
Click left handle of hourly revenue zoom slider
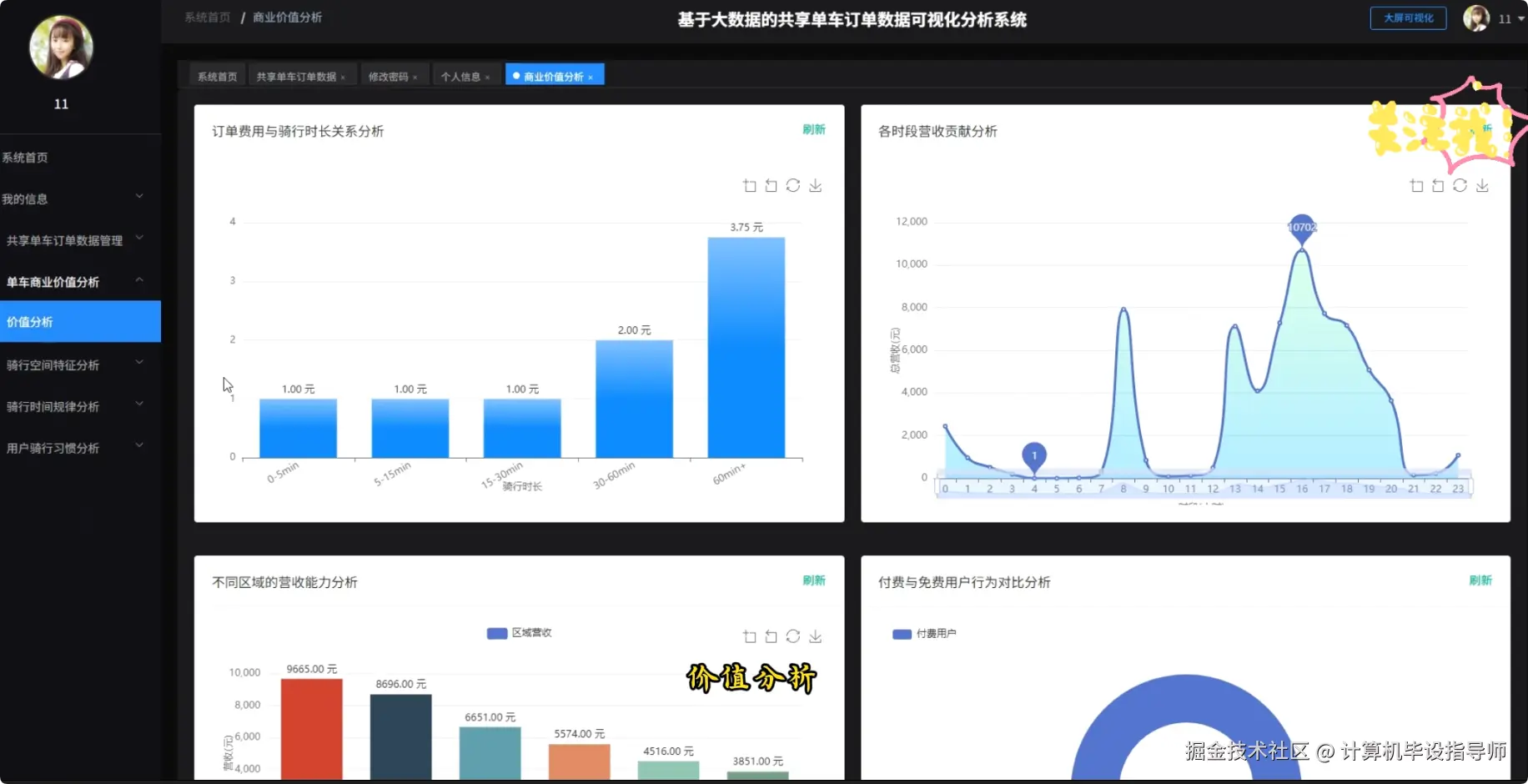point(937,487)
